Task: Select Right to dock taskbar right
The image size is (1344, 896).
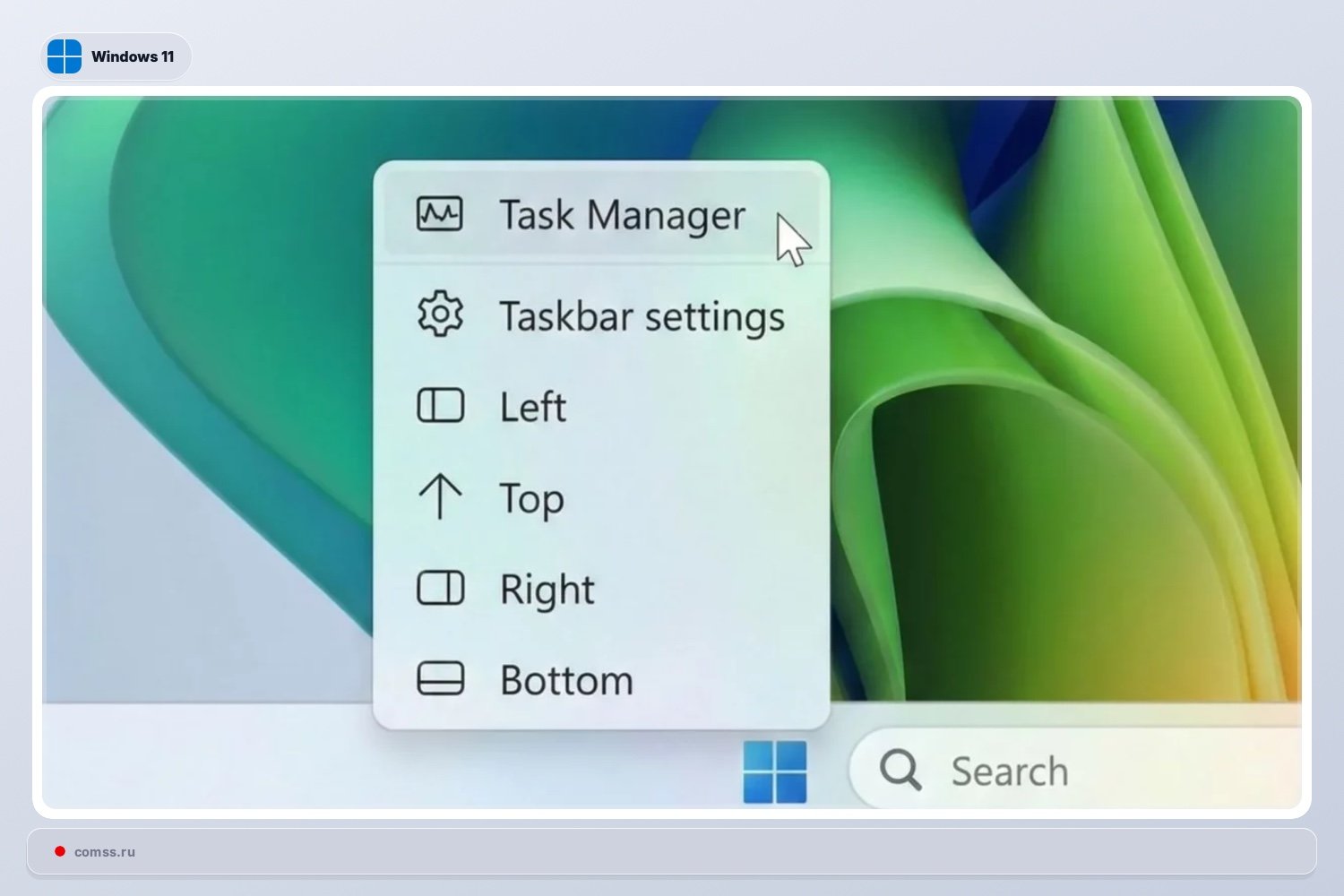Action: point(547,590)
